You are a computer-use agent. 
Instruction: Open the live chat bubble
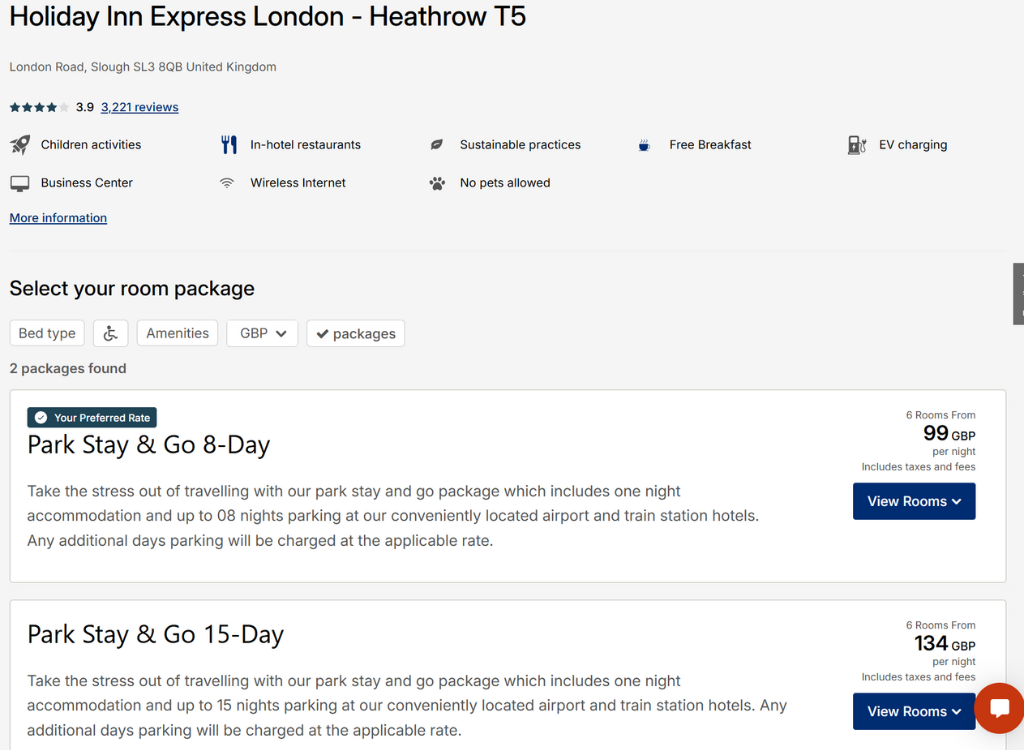(x=998, y=709)
